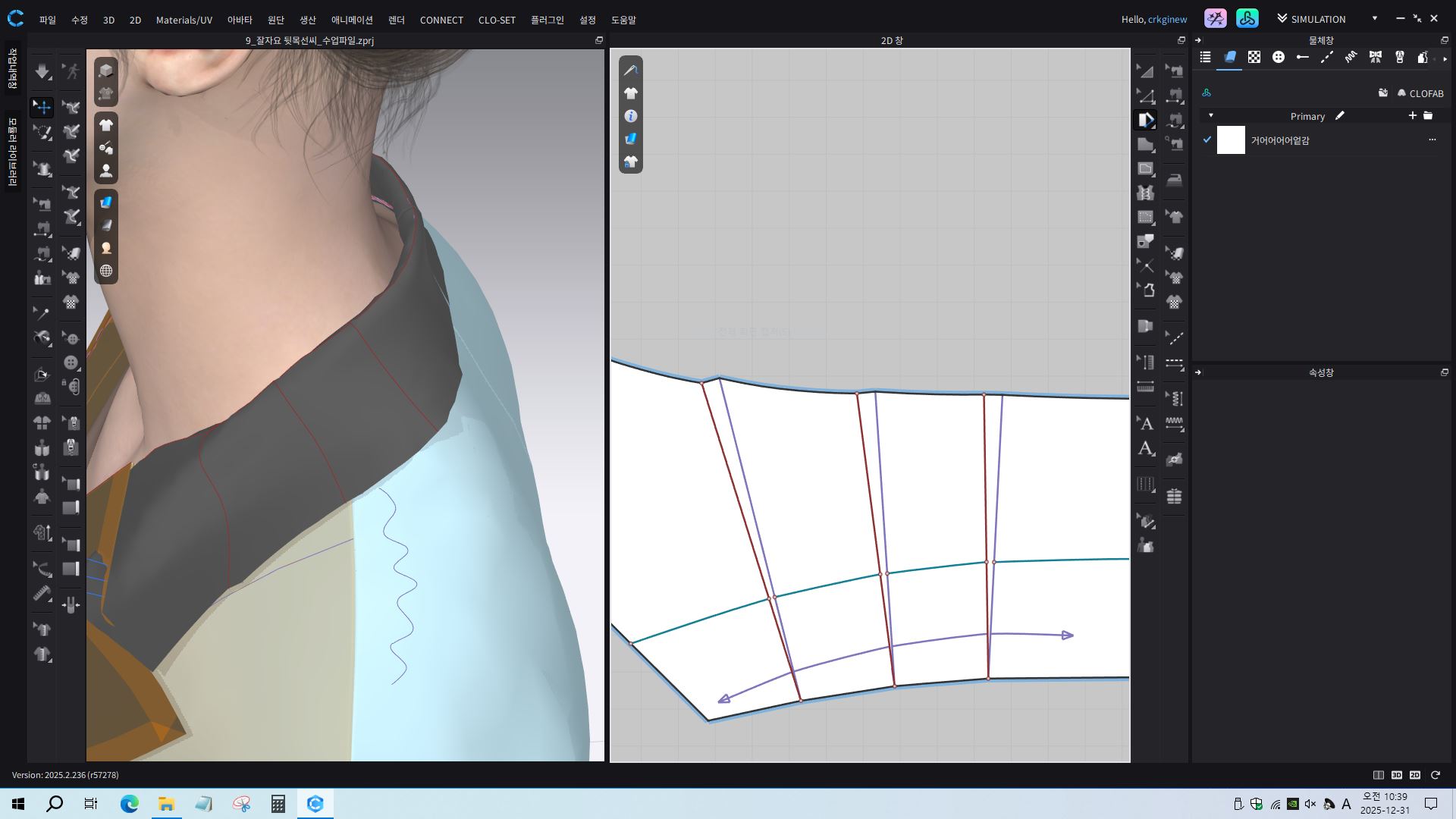The height and width of the screenshot is (819, 1456).
Task: Switch to the checkered Graphic tab icon
Action: (1254, 58)
